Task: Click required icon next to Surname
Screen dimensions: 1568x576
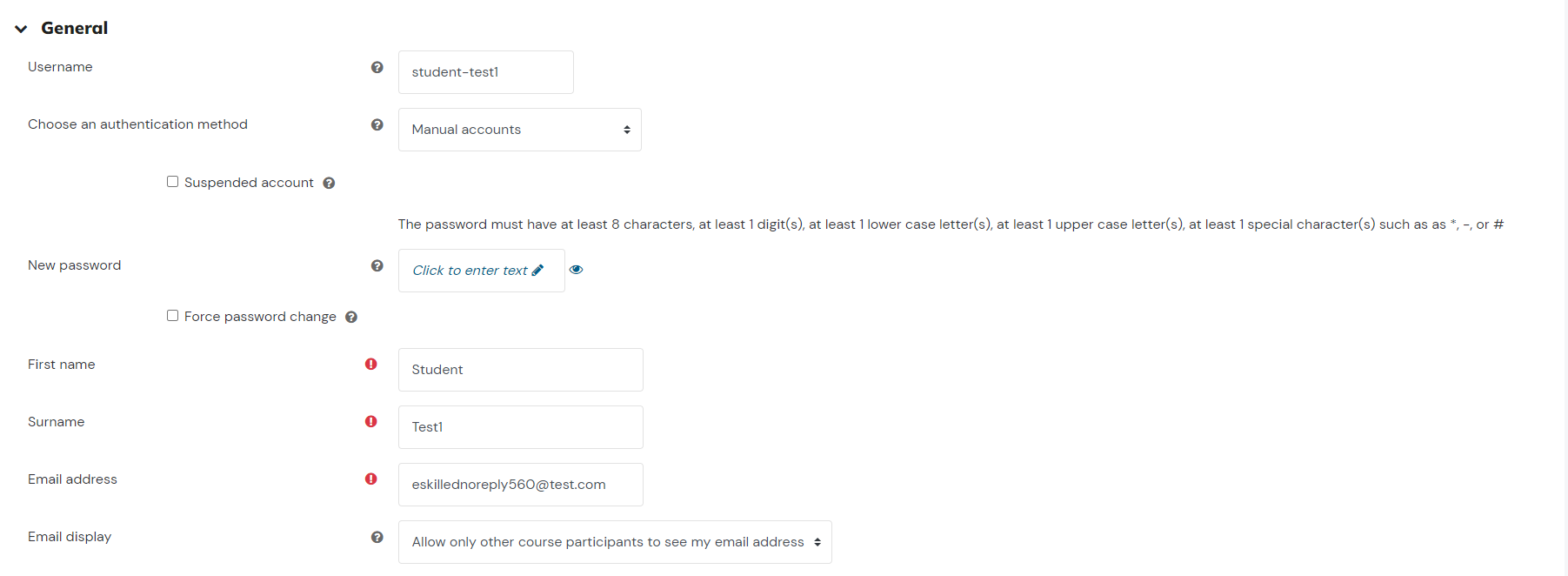Action: (371, 421)
